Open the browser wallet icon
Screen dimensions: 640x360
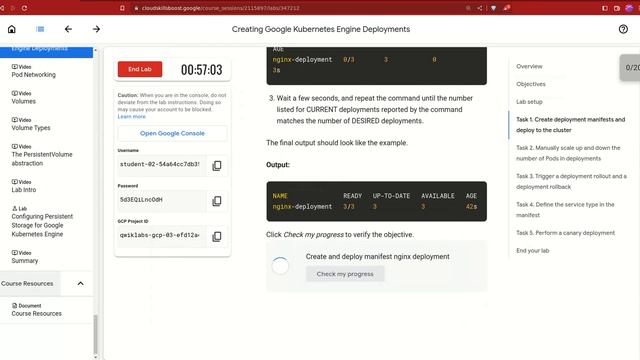tap(617, 8)
